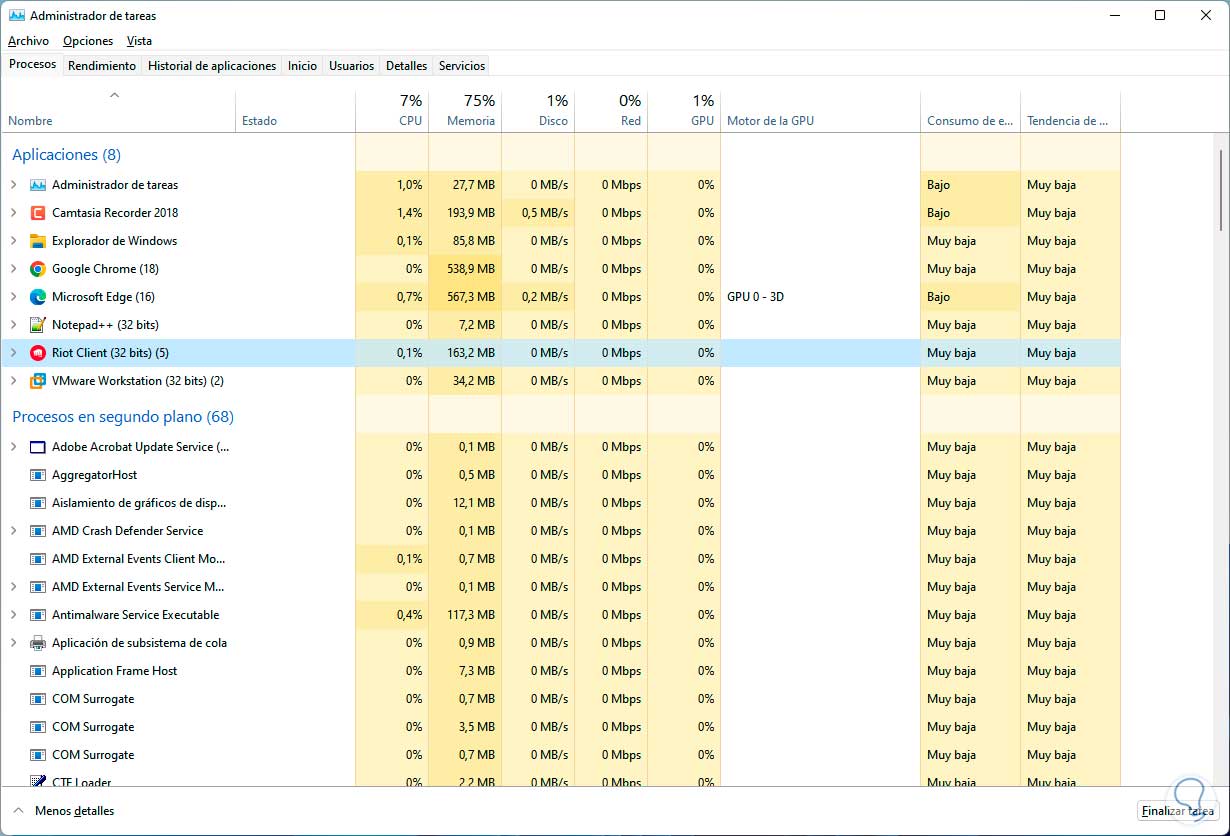This screenshot has height=836, width=1230.
Task: Expand the Antimalware Service Executable entry
Action: point(14,615)
